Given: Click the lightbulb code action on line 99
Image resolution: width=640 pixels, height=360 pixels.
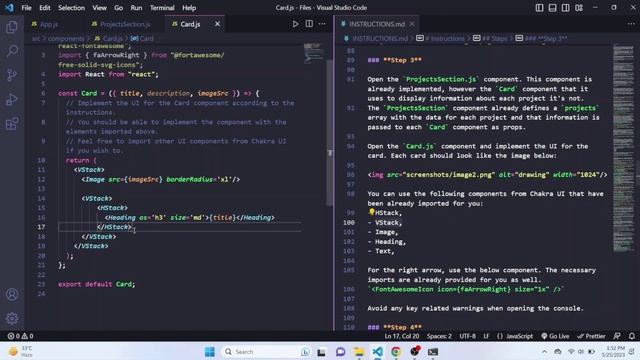Looking at the screenshot, I should (x=371, y=212).
